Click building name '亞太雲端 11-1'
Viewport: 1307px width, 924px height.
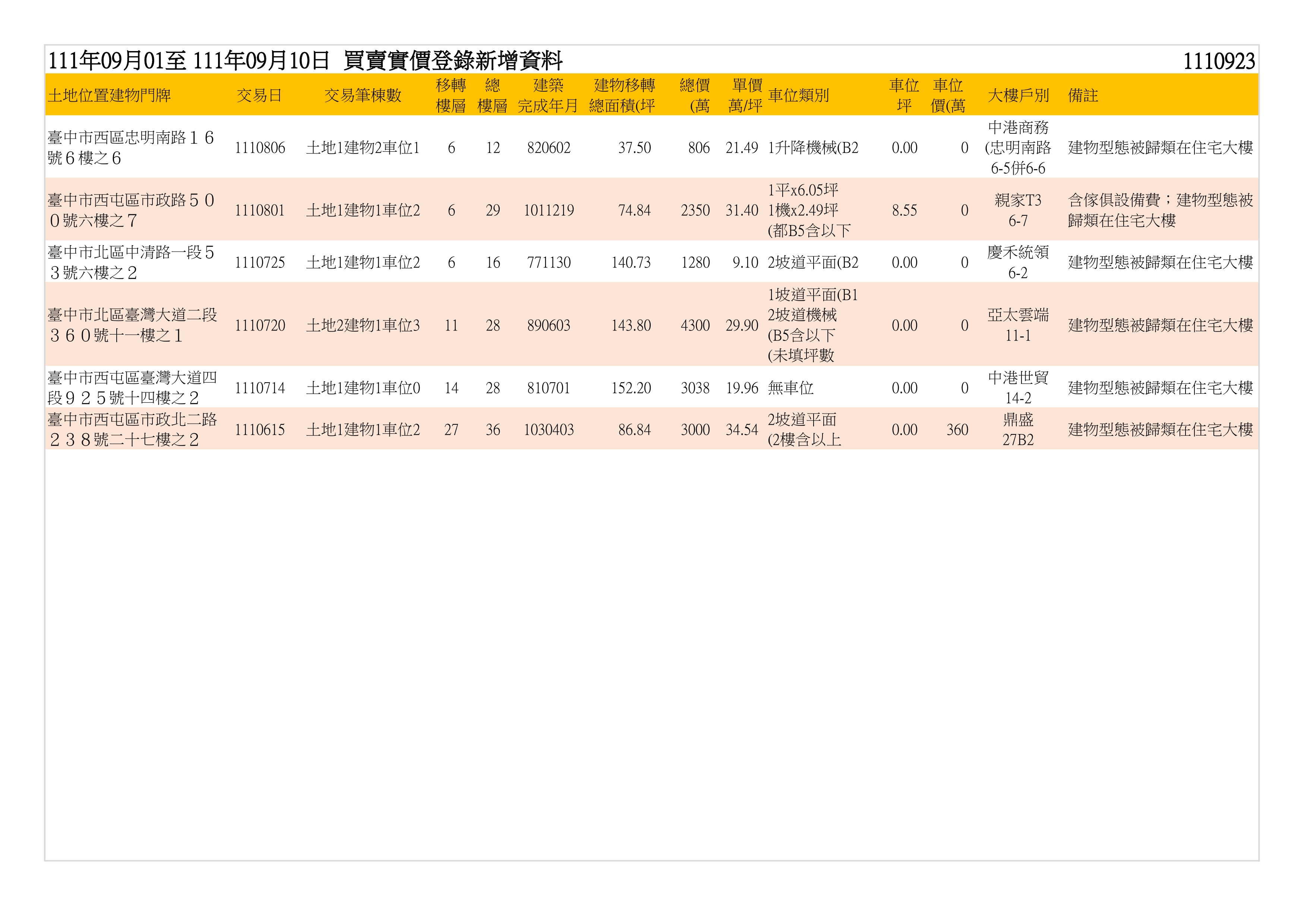[1018, 325]
